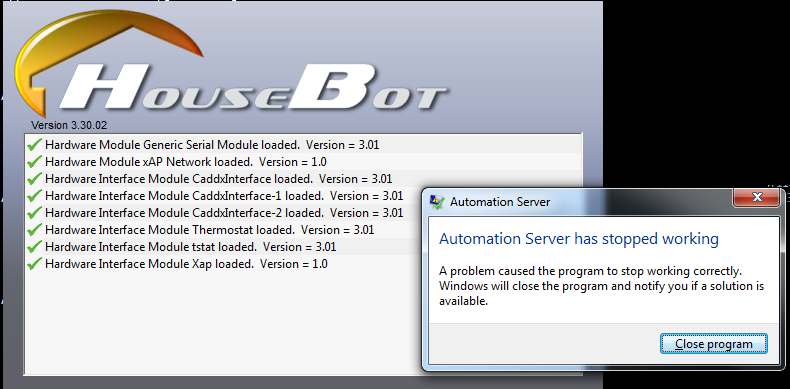
Task: Click checkmark beside CaddxInterface loaded row
Action: pyautogui.click(x=35, y=179)
